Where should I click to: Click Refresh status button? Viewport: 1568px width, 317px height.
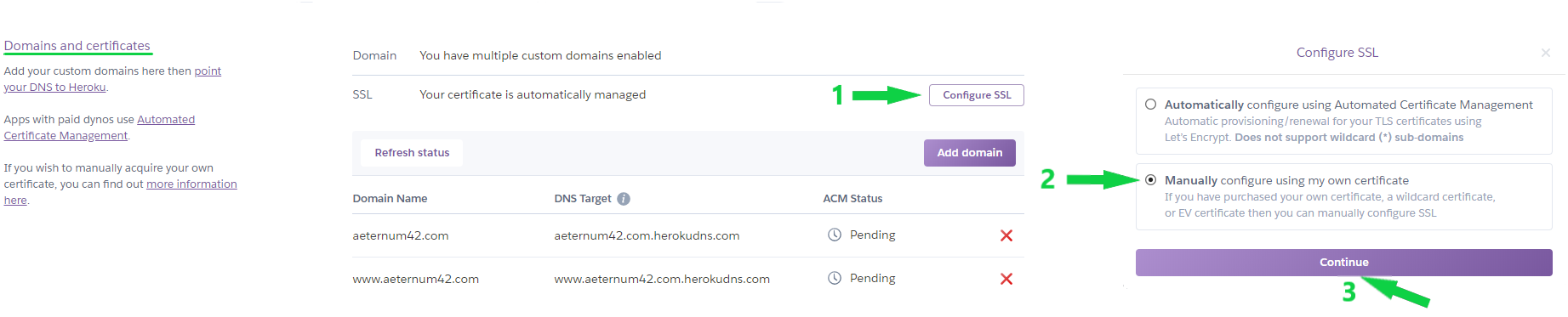pyautogui.click(x=412, y=153)
